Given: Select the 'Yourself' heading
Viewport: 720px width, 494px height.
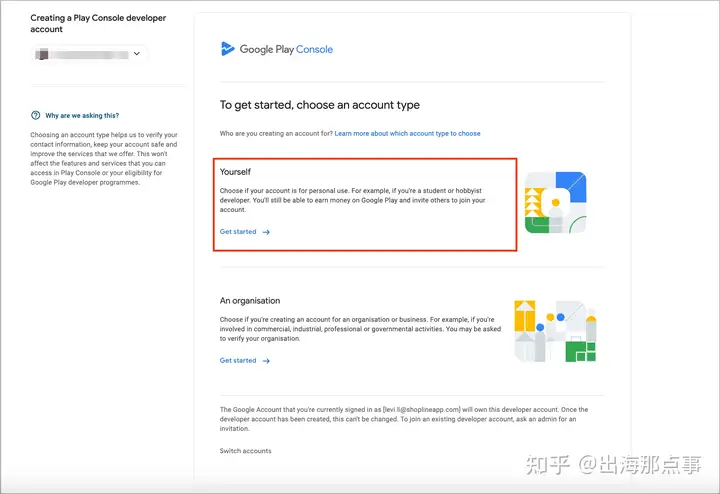Looking at the screenshot, I should 235,172.
